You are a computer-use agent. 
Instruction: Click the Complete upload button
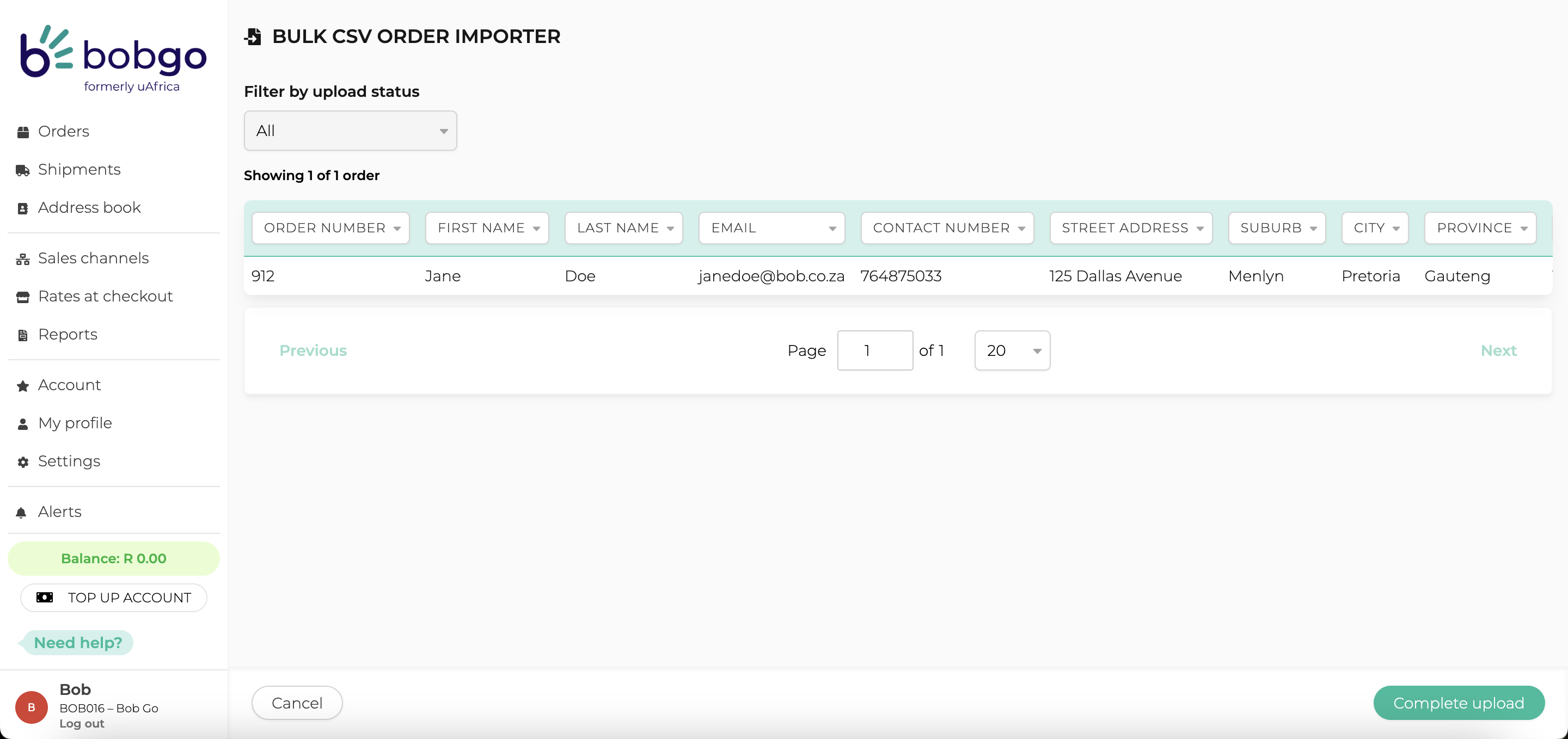[1459, 703]
